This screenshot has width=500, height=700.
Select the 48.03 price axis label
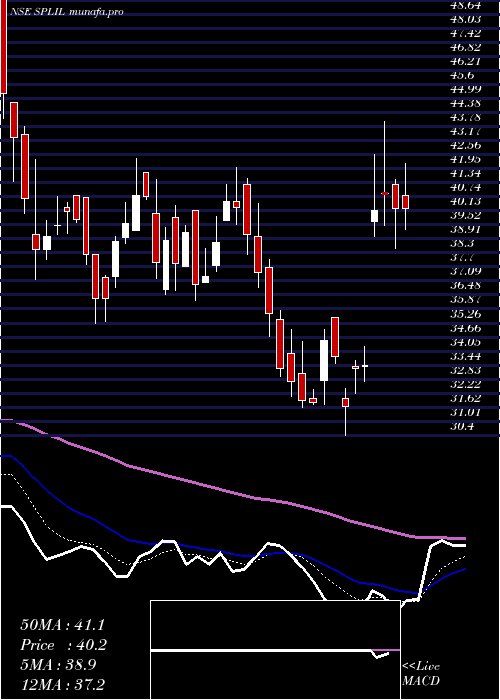pyautogui.click(x=467, y=20)
